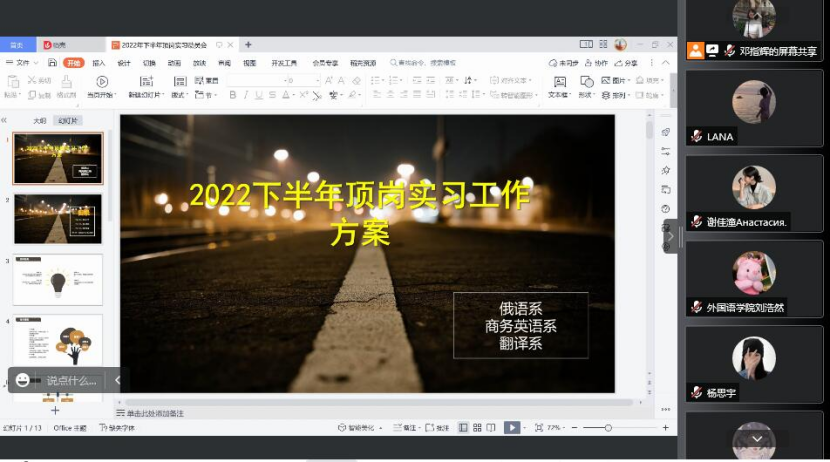Click the 当页开始 slideshow play icon
This screenshot has height=462, width=830.
[x=102, y=81]
